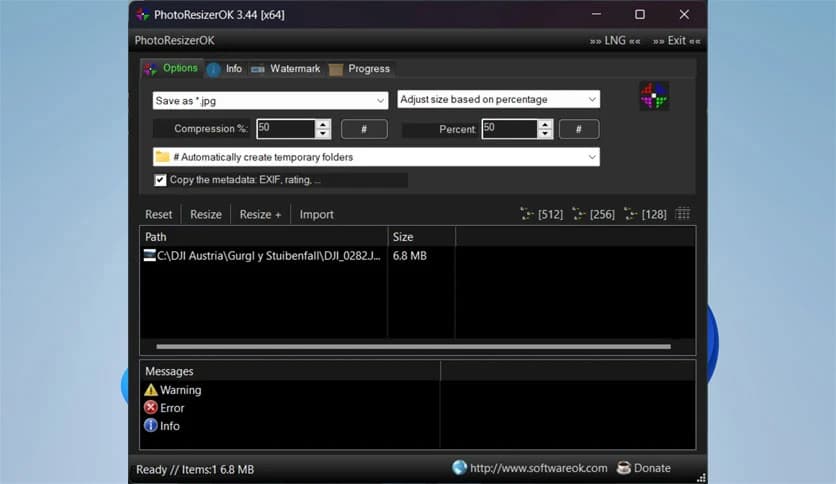Select the [512] thumbnail size option
This screenshot has width=836, height=484.
pyautogui.click(x=541, y=214)
